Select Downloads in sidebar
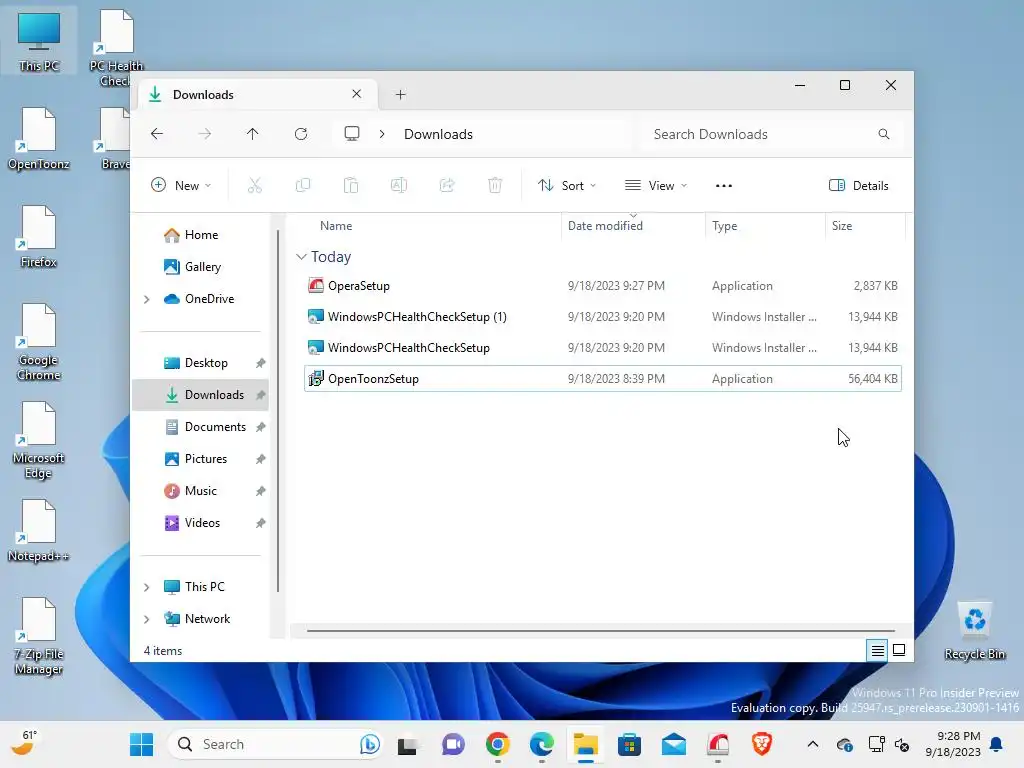This screenshot has height=768, width=1024. tap(200, 395)
